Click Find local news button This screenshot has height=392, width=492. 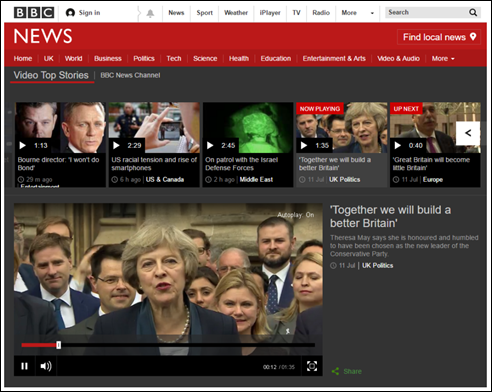[439, 37]
